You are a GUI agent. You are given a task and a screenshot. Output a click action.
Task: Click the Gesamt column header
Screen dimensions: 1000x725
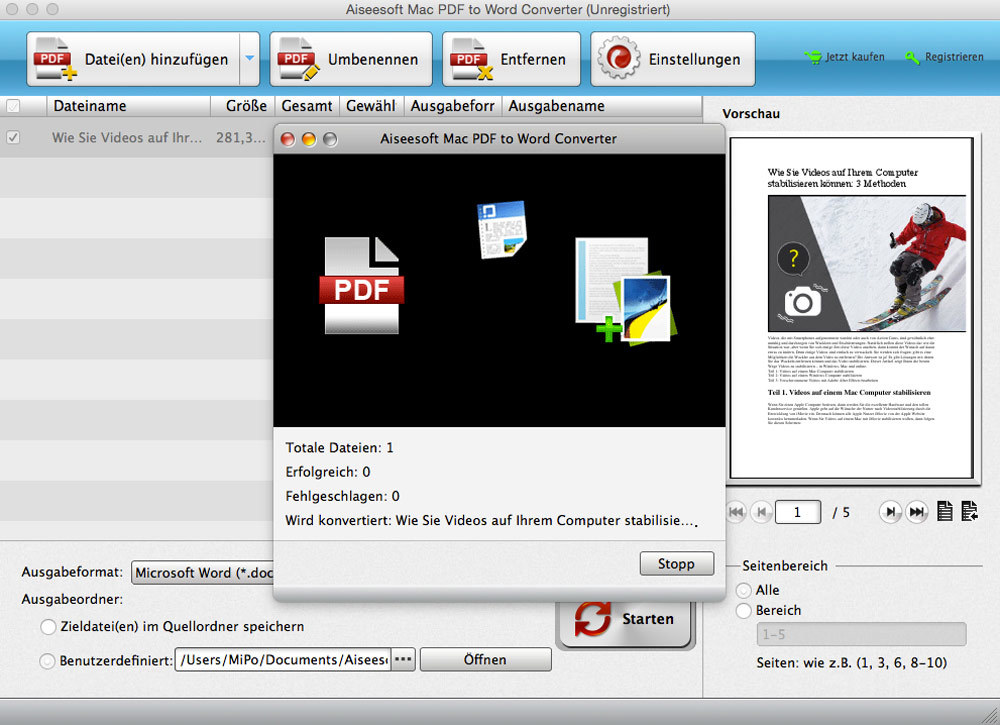pos(307,106)
